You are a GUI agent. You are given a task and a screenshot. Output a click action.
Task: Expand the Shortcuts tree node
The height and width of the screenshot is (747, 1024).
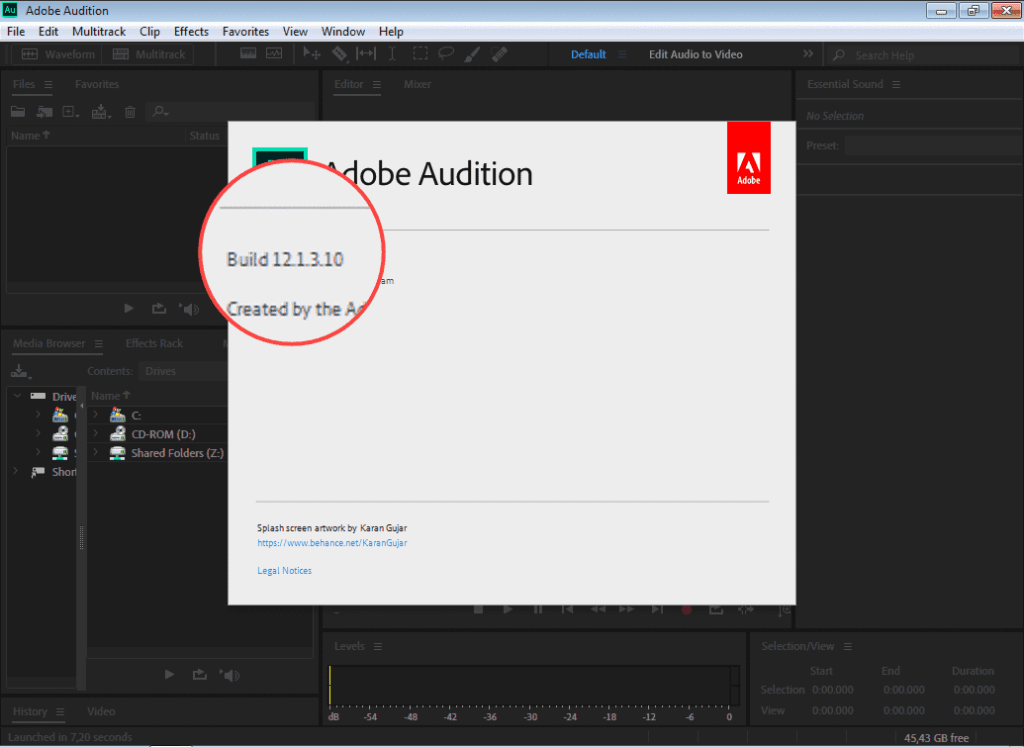coord(16,471)
